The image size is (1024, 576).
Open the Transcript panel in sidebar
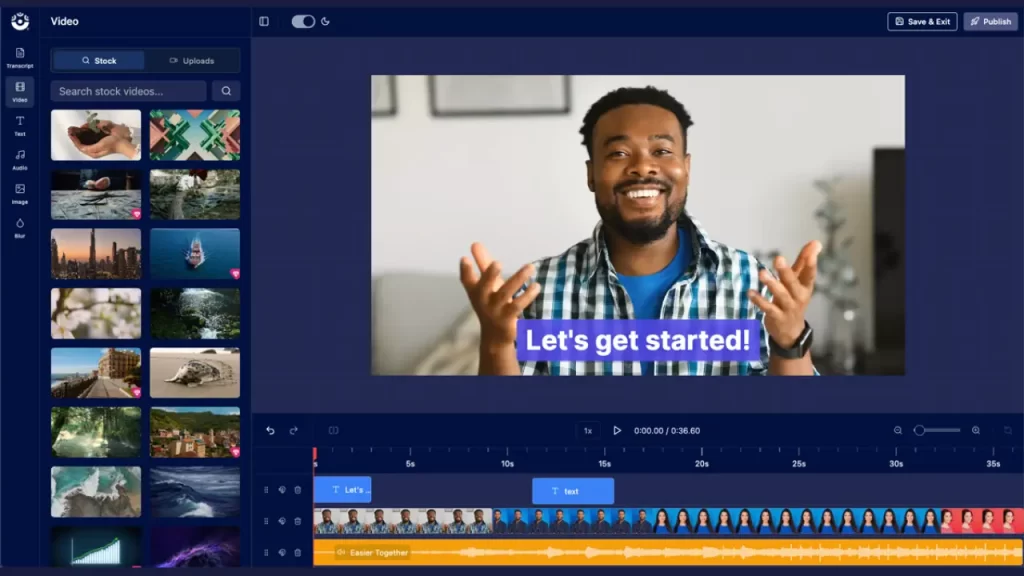pos(20,57)
